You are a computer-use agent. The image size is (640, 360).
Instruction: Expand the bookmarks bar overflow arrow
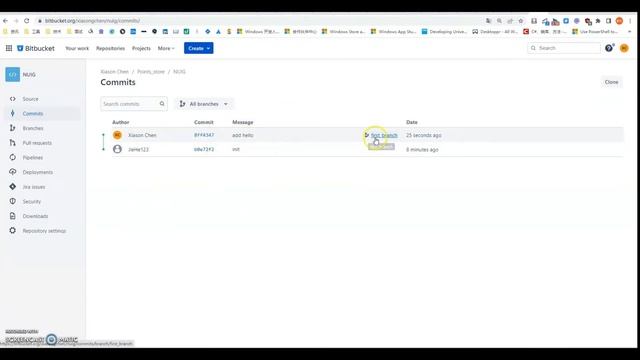coord(630,31)
